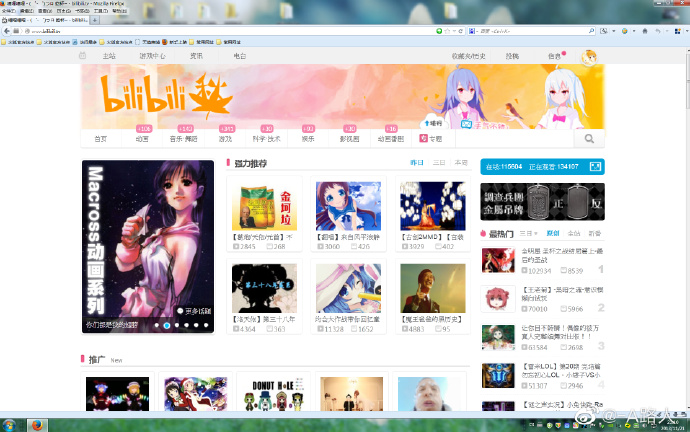Switch to 昨日 tab in 强力推荐

417,163
